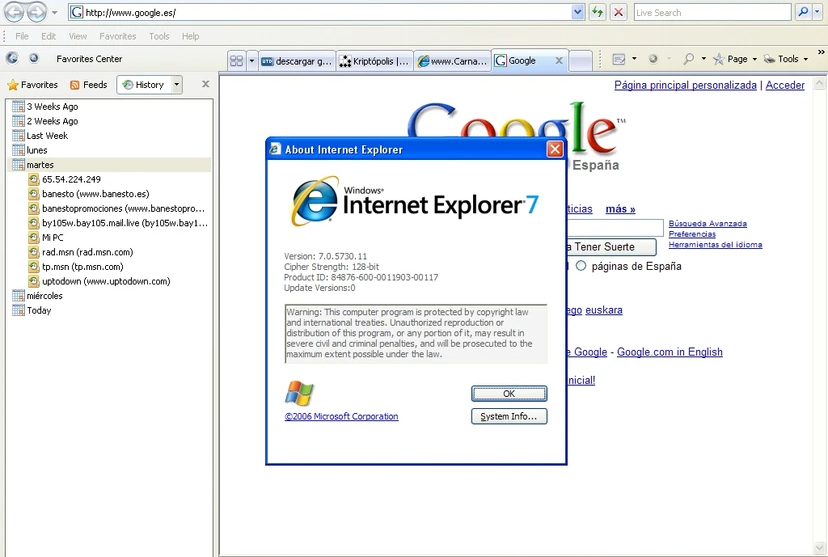828x557 pixels.
Task: Switch to the www.Carna... tab
Action: [x=453, y=61]
